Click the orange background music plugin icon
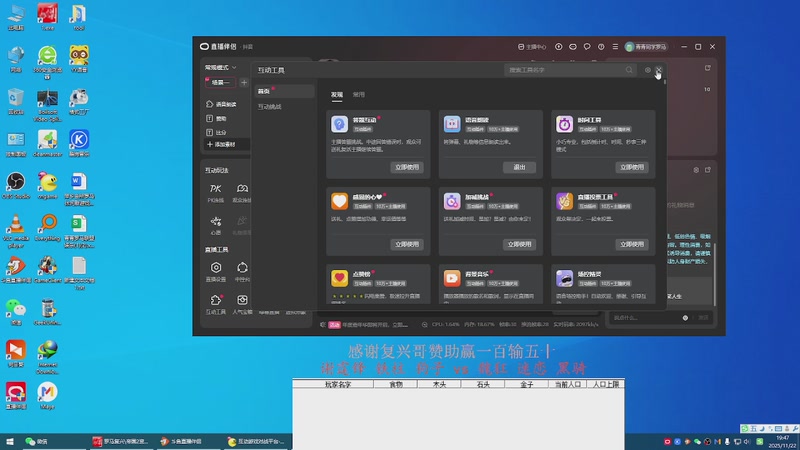 tap(452, 278)
